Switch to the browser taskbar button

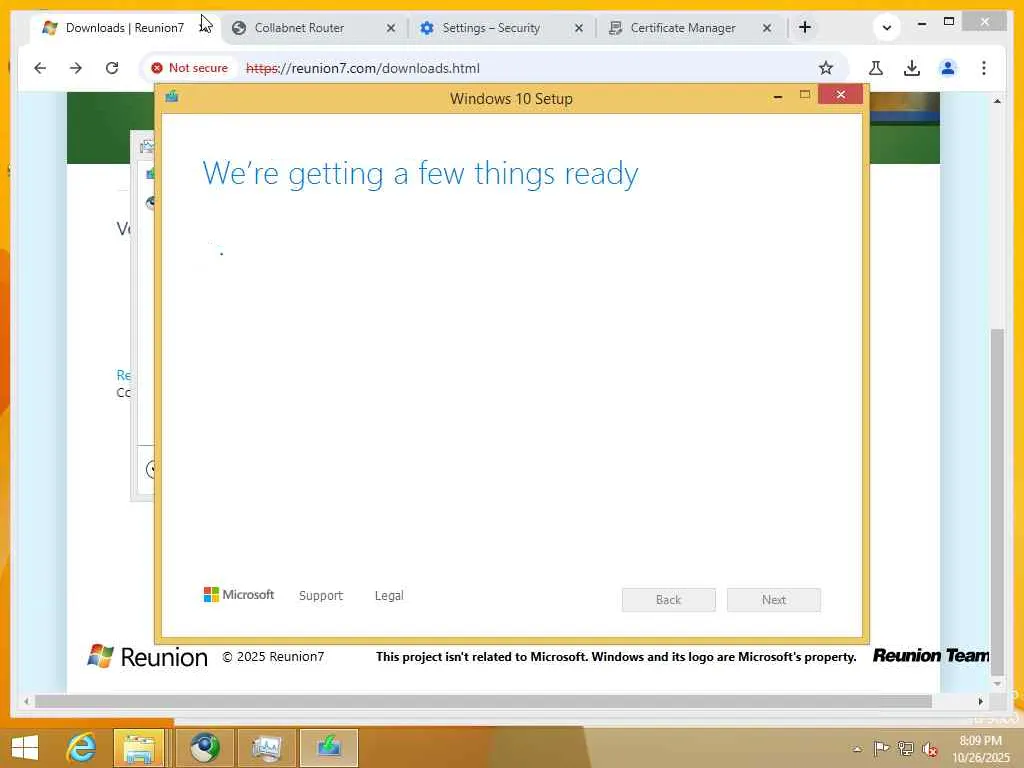coord(205,748)
